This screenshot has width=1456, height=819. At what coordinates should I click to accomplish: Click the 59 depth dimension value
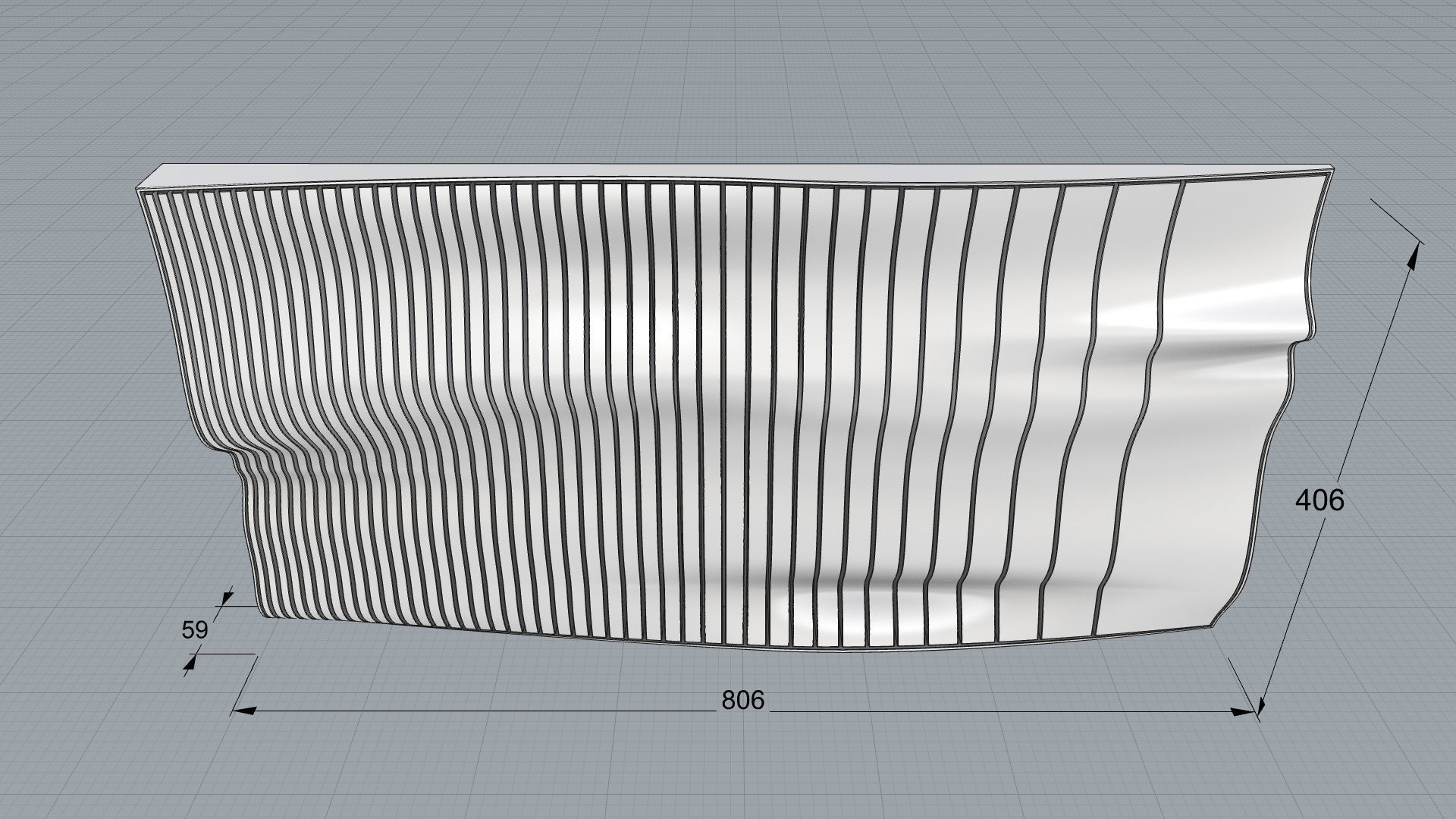point(195,630)
